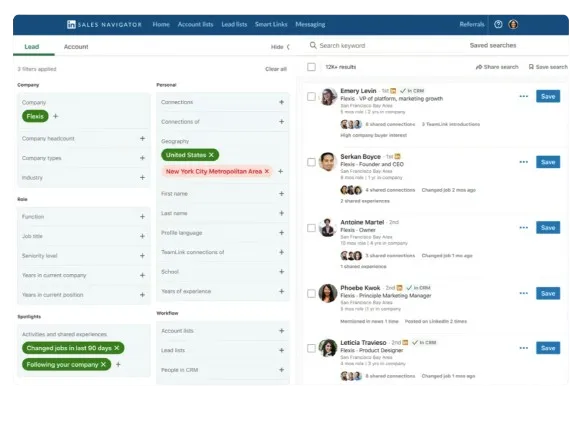
Task: Click Emery Levin's shared connections avatars
Action: 351,124
